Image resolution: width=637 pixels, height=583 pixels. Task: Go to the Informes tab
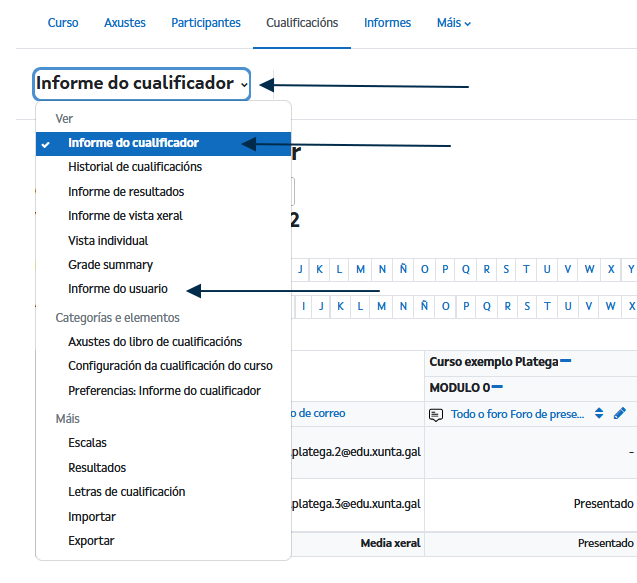point(387,23)
